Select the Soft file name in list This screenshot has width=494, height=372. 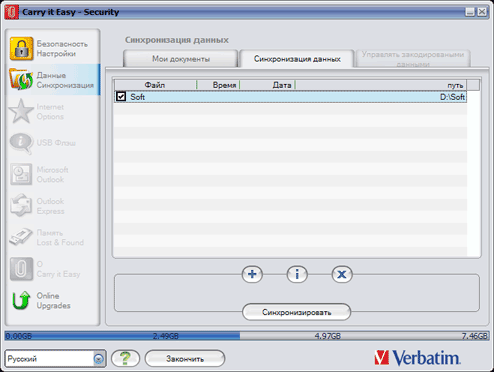point(137,97)
